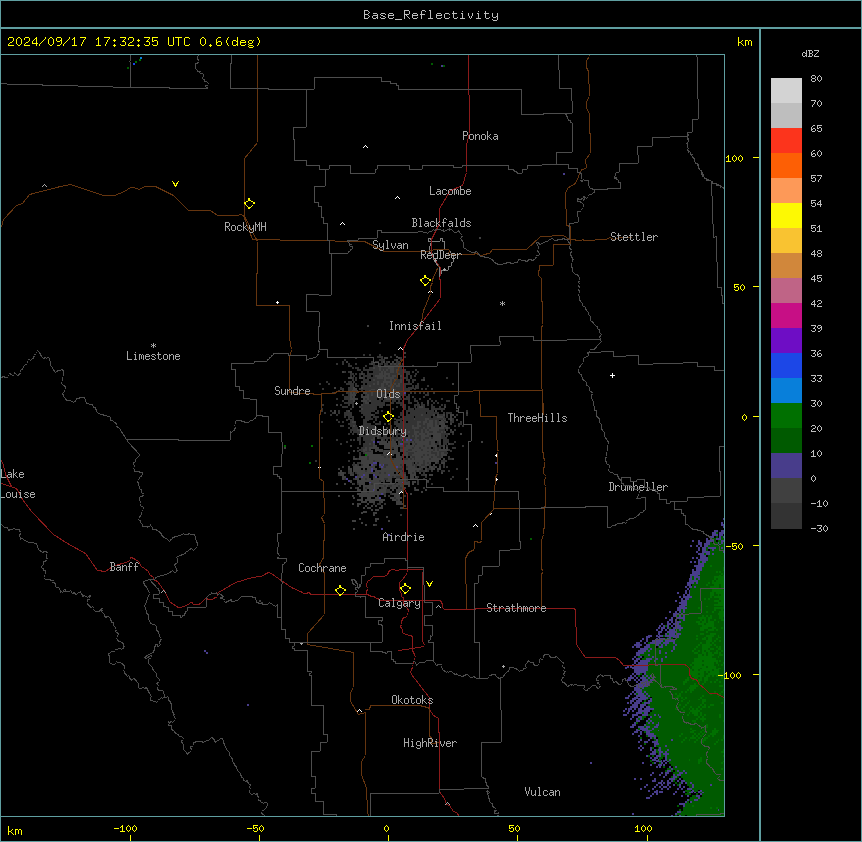Click the Banff label
862x842 pixels.
pos(124,567)
